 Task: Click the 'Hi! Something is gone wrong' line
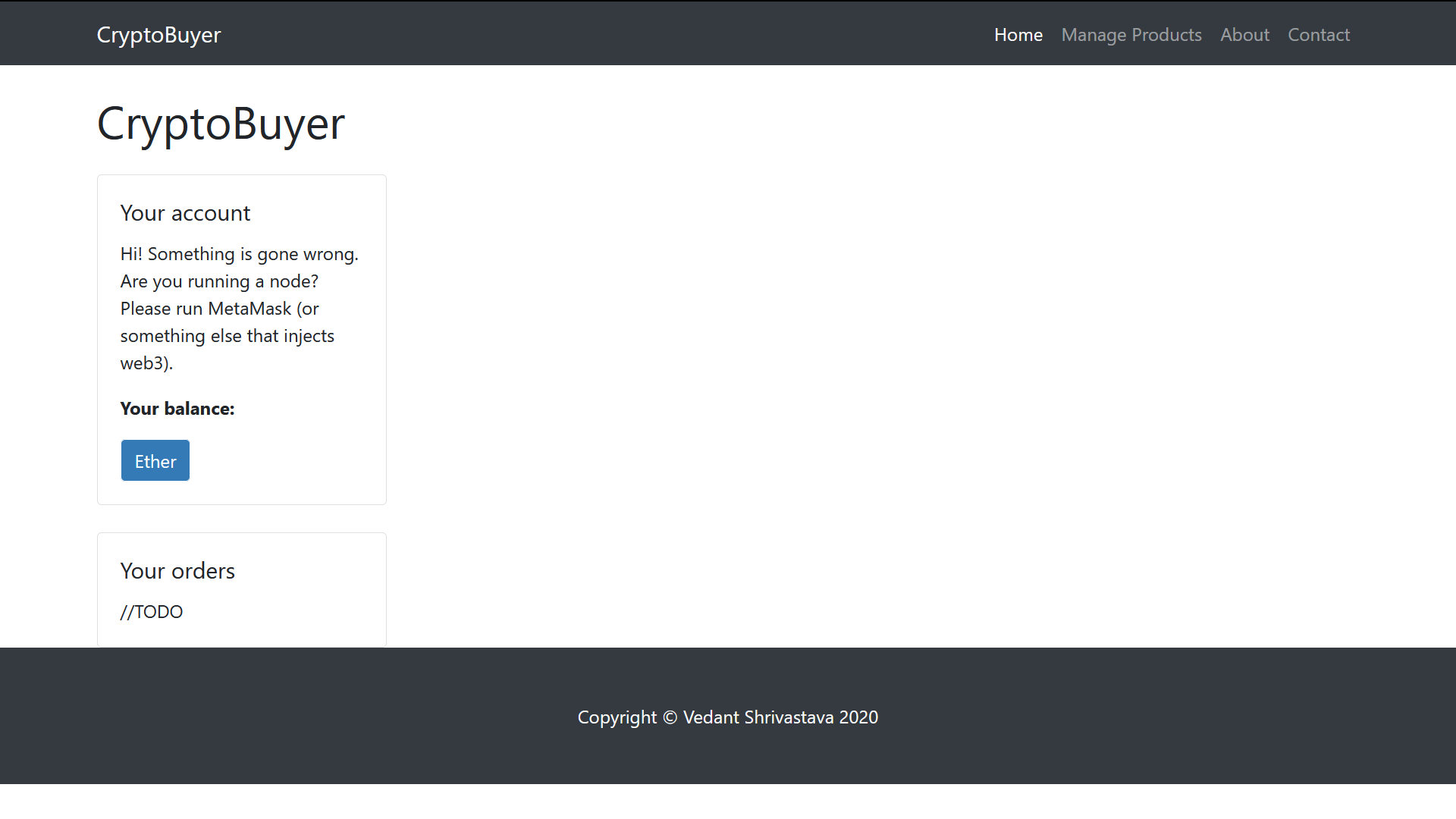[239, 254]
